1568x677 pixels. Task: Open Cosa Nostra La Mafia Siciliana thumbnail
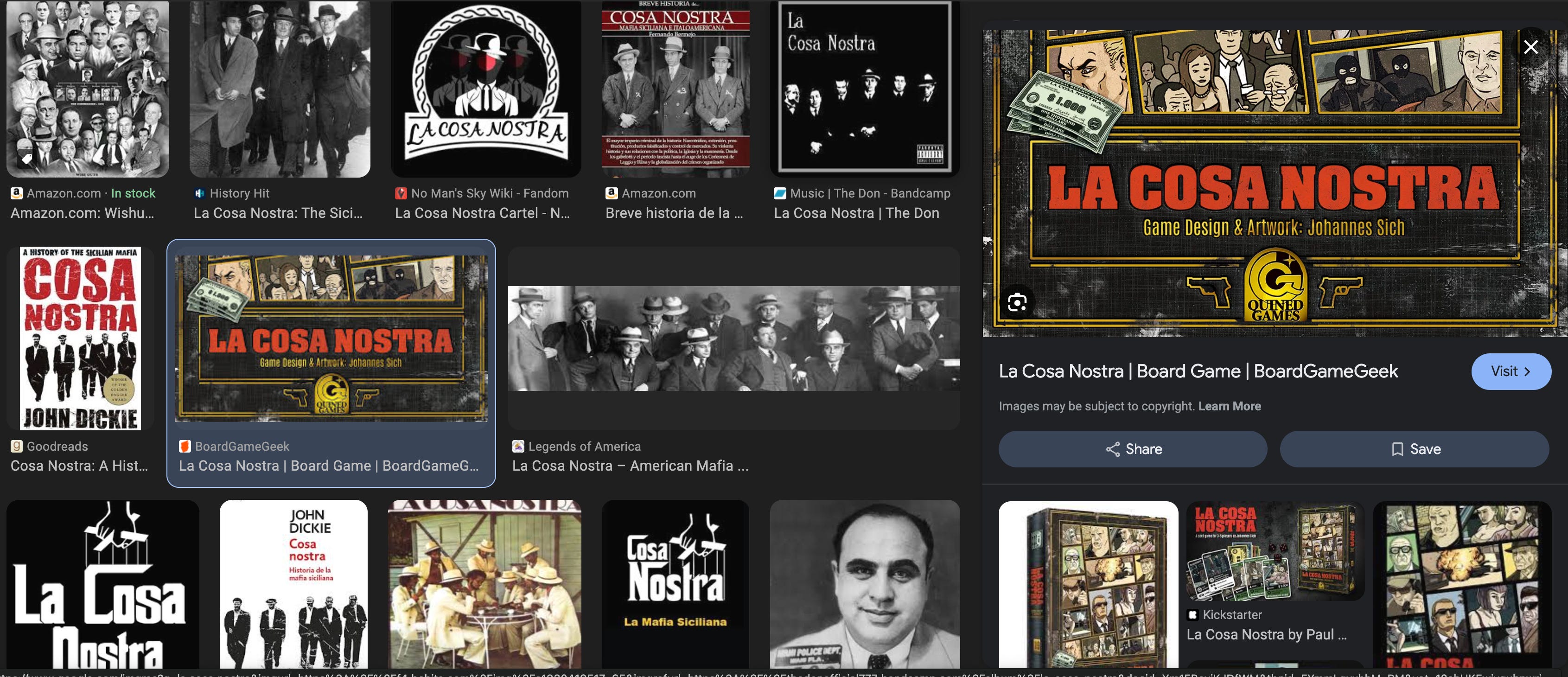coord(676,584)
